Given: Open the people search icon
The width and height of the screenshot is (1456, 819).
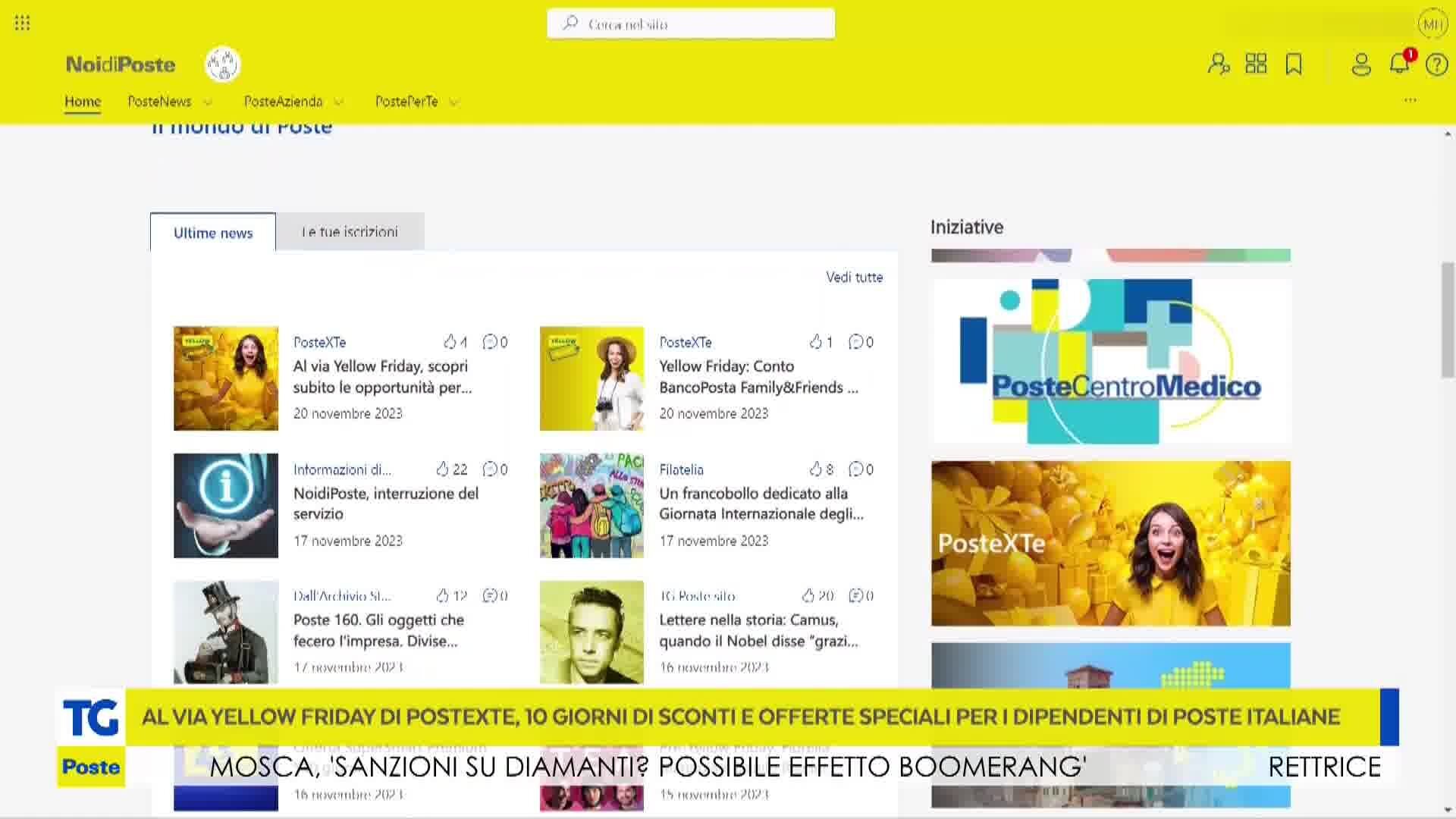Looking at the screenshot, I should [x=1219, y=64].
